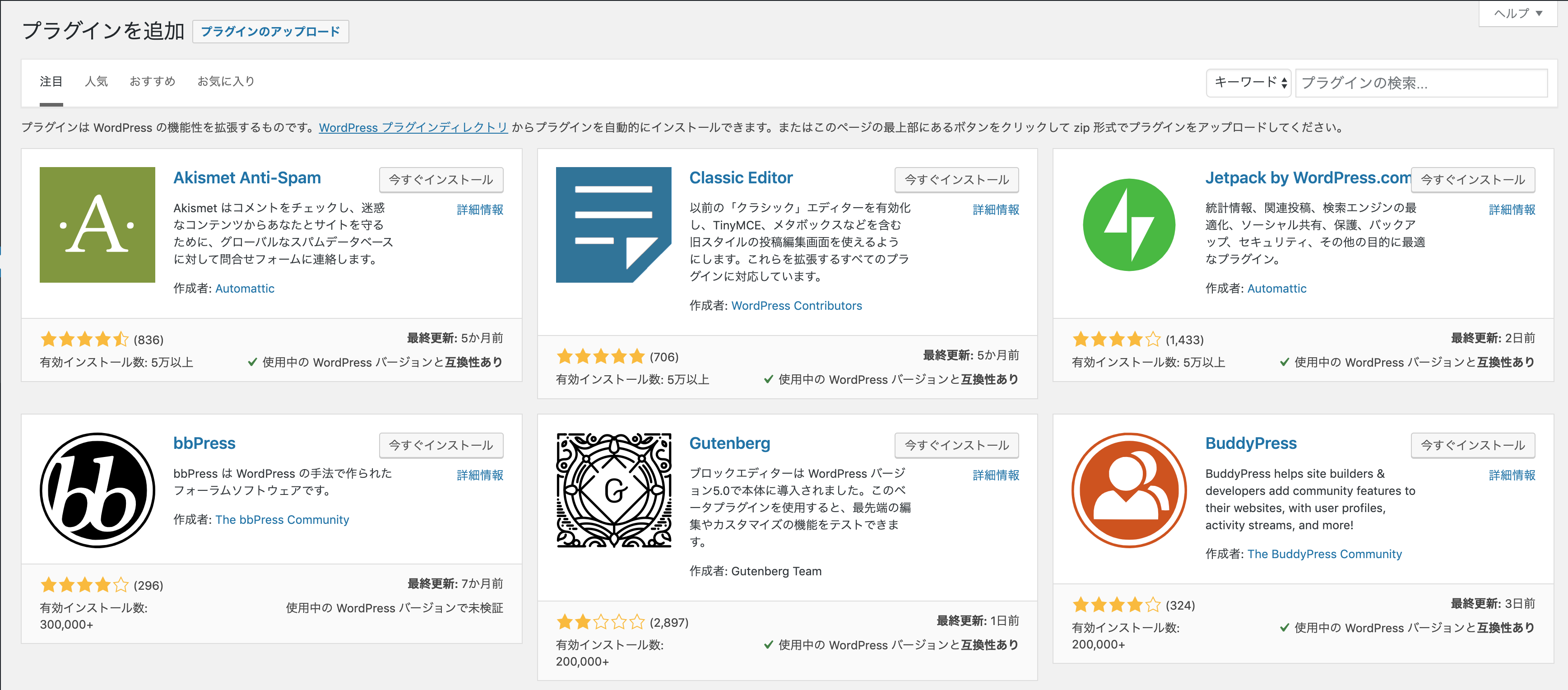Open the BuddyPress title link

1251,443
